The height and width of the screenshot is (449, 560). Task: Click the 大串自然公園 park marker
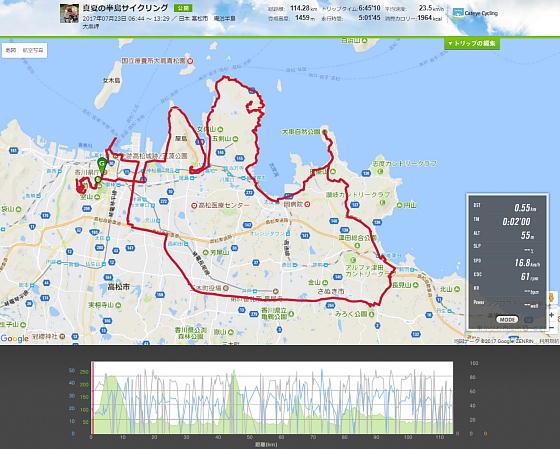324,132
